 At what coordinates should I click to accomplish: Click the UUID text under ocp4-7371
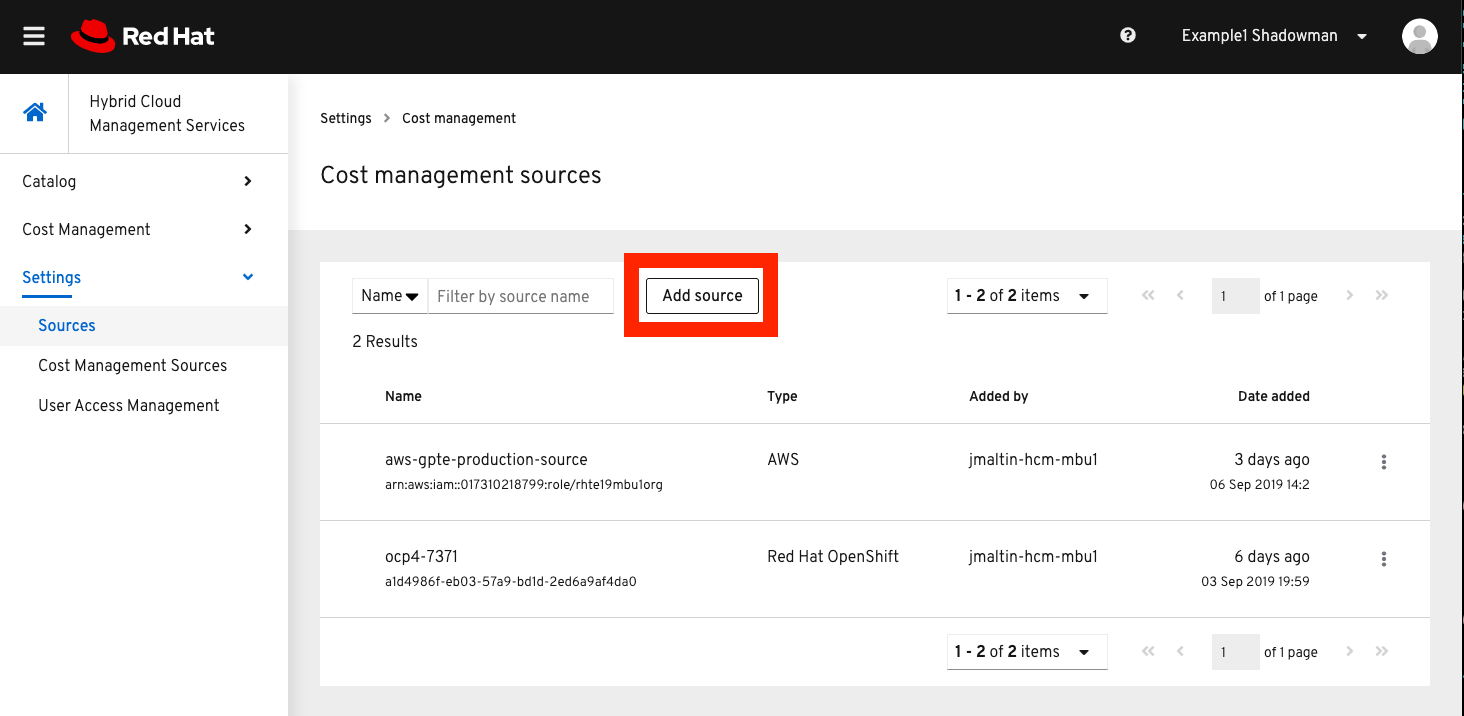point(511,581)
